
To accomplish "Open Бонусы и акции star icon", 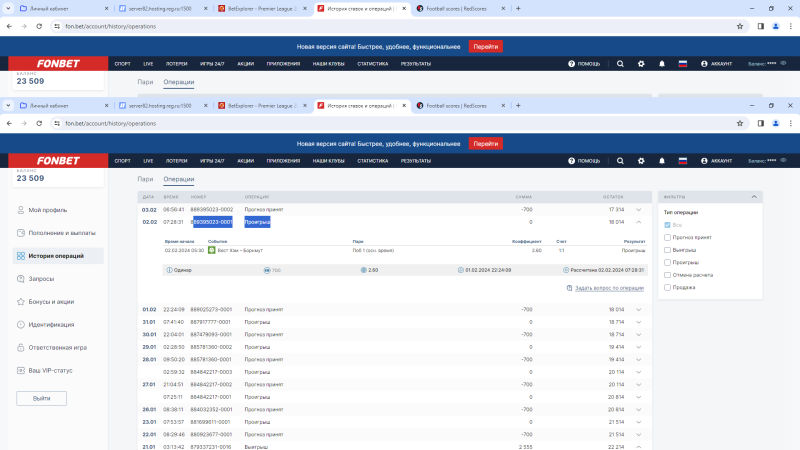I will coord(20,301).
